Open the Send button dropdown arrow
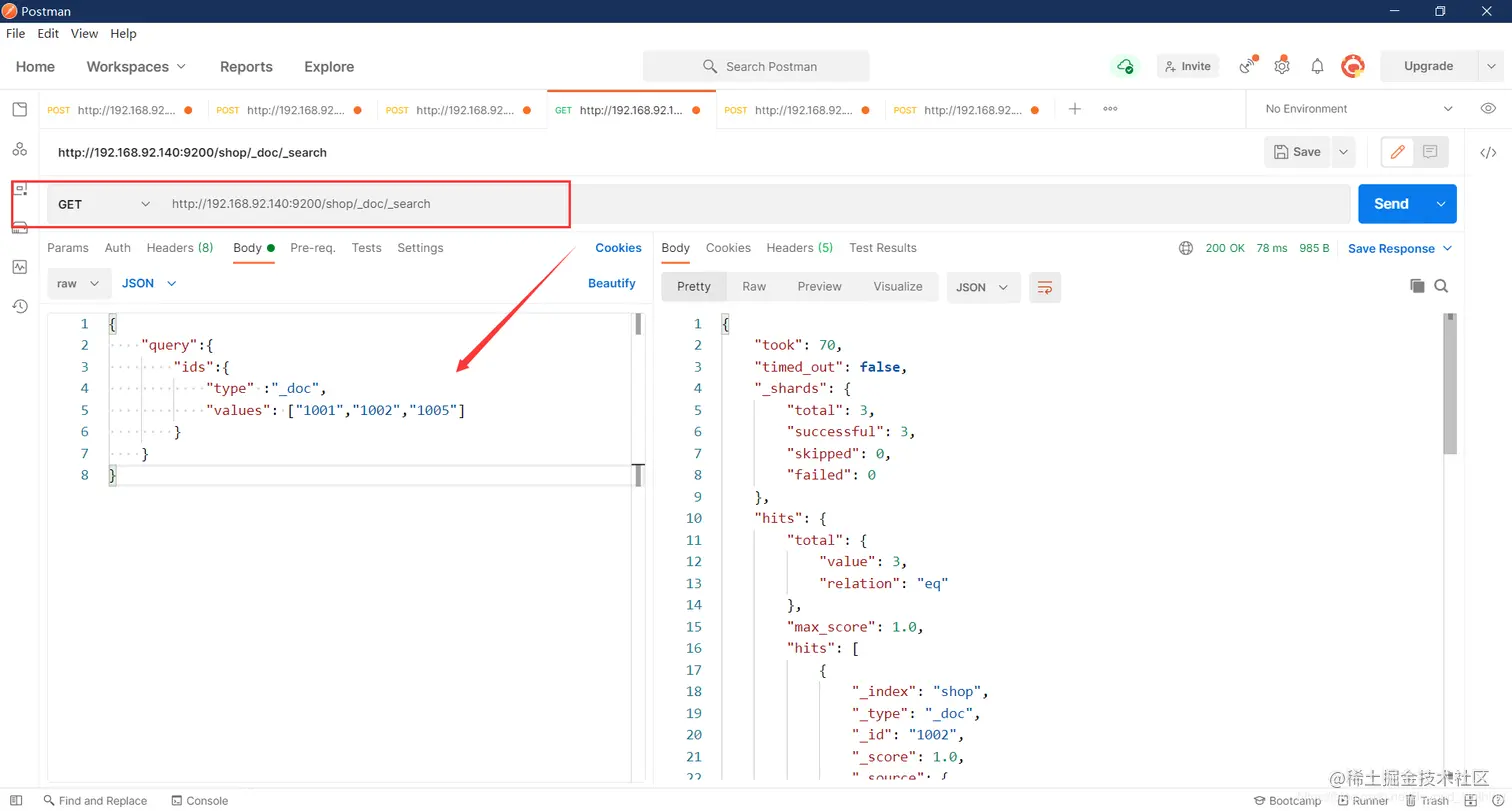This screenshot has width=1512, height=811. [1441, 204]
